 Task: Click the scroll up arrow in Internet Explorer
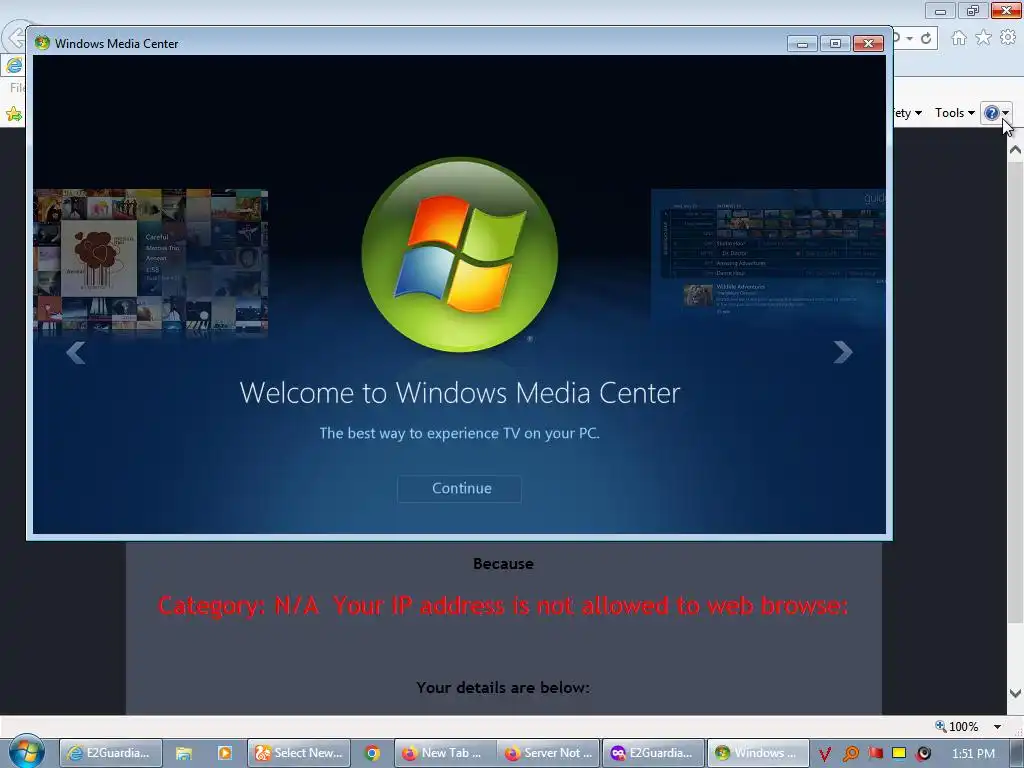(1015, 150)
